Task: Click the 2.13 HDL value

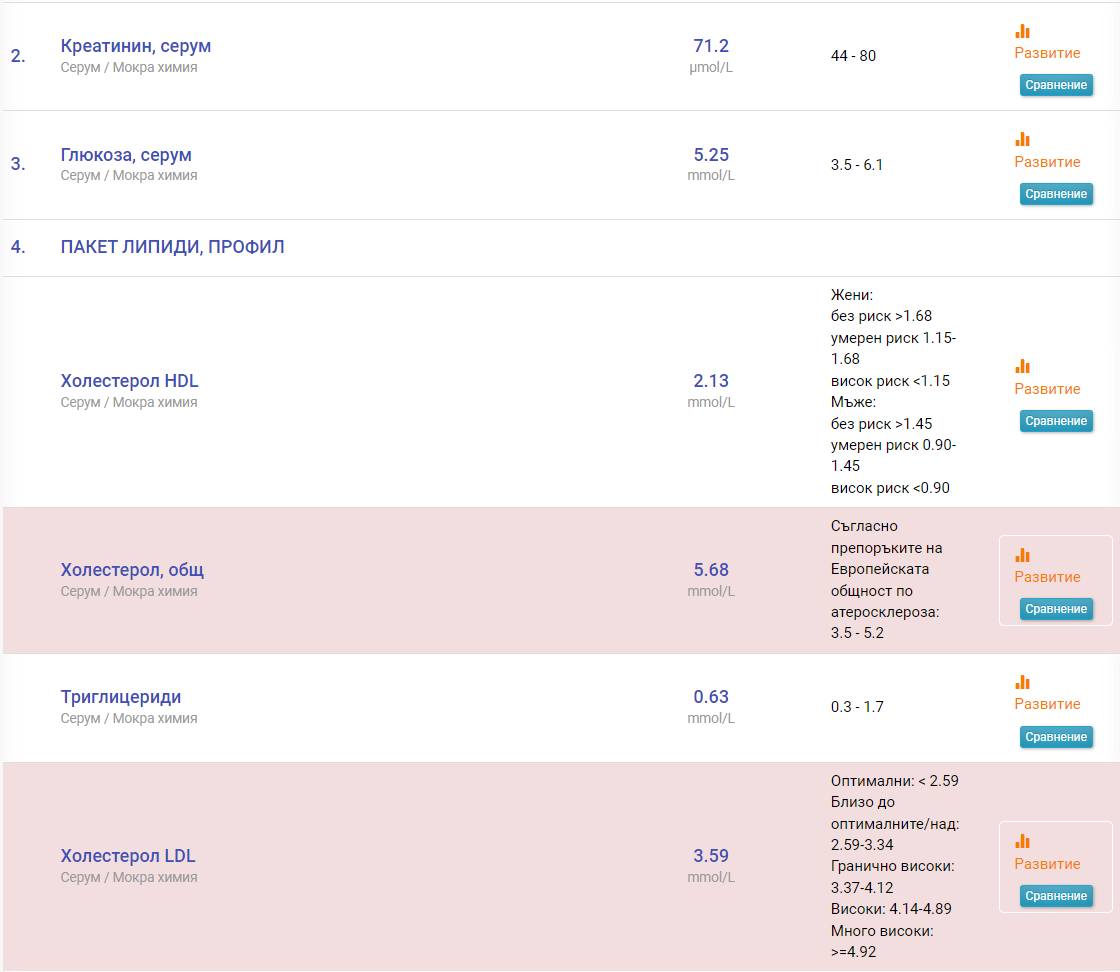Action: pyautogui.click(x=711, y=381)
